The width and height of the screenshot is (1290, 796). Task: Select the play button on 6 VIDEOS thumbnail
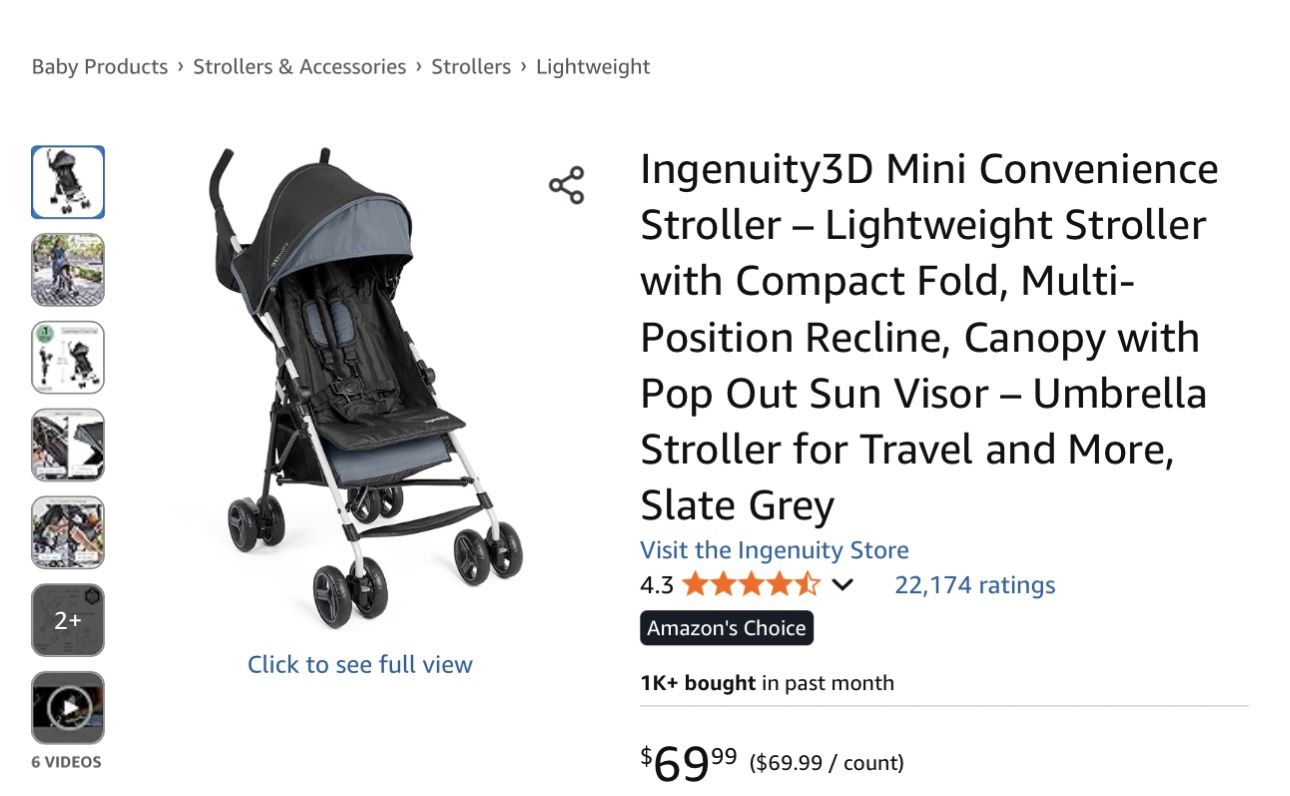(x=67, y=707)
